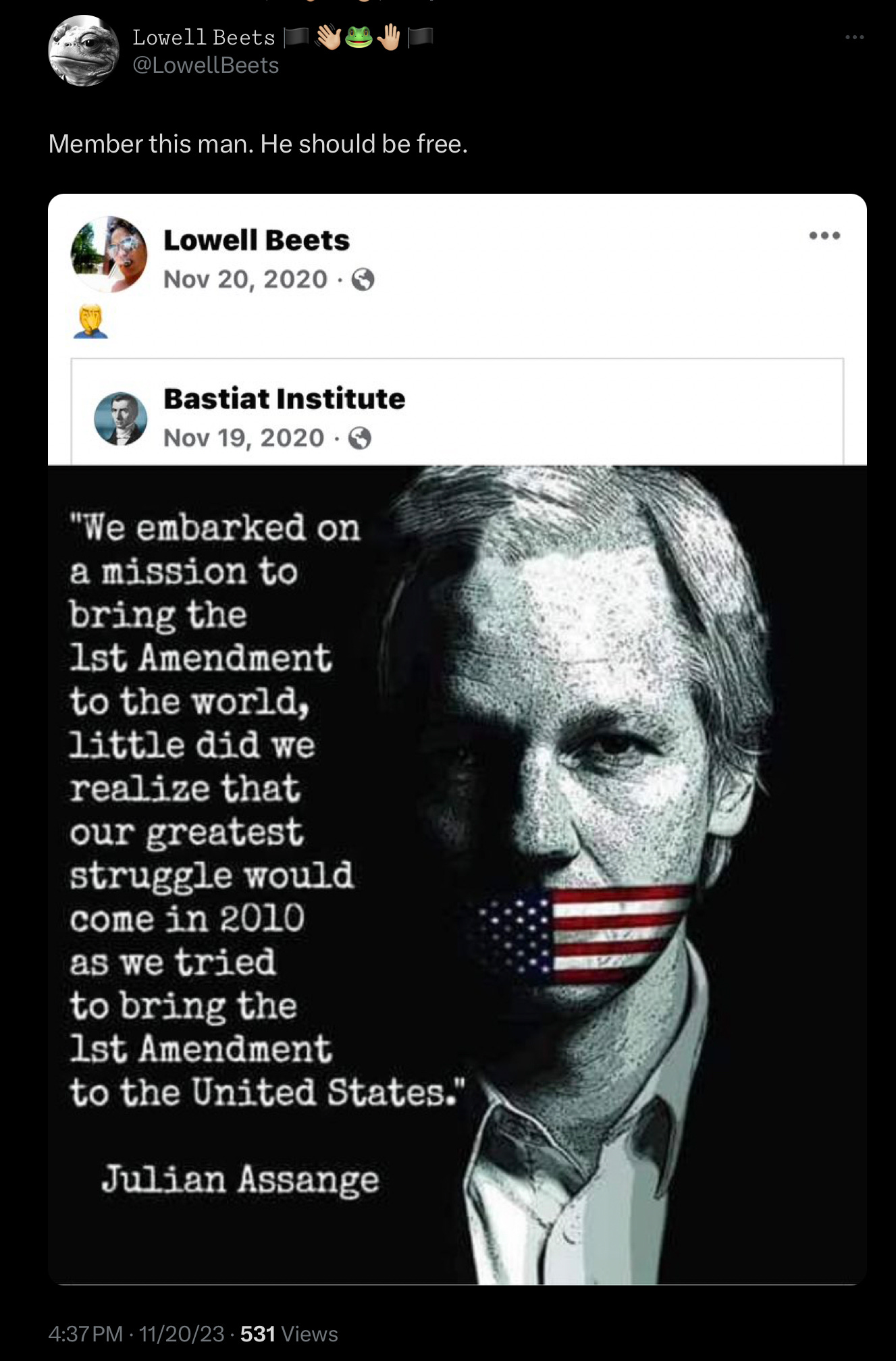Viewport: 896px width, 1361px height.
Task: Open the embedded post's three-dot options menu
Action: click(x=824, y=236)
